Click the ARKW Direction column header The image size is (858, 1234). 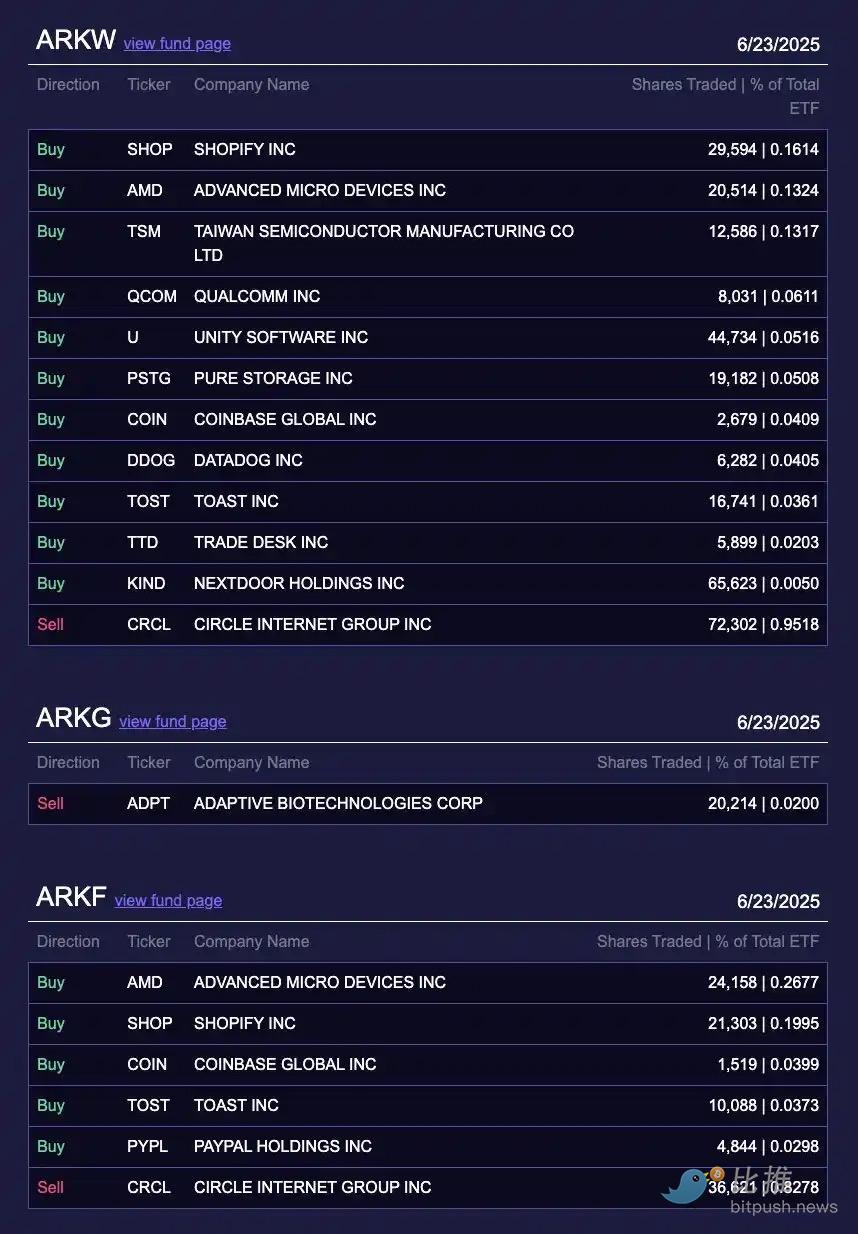pyautogui.click(x=68, y=84)
